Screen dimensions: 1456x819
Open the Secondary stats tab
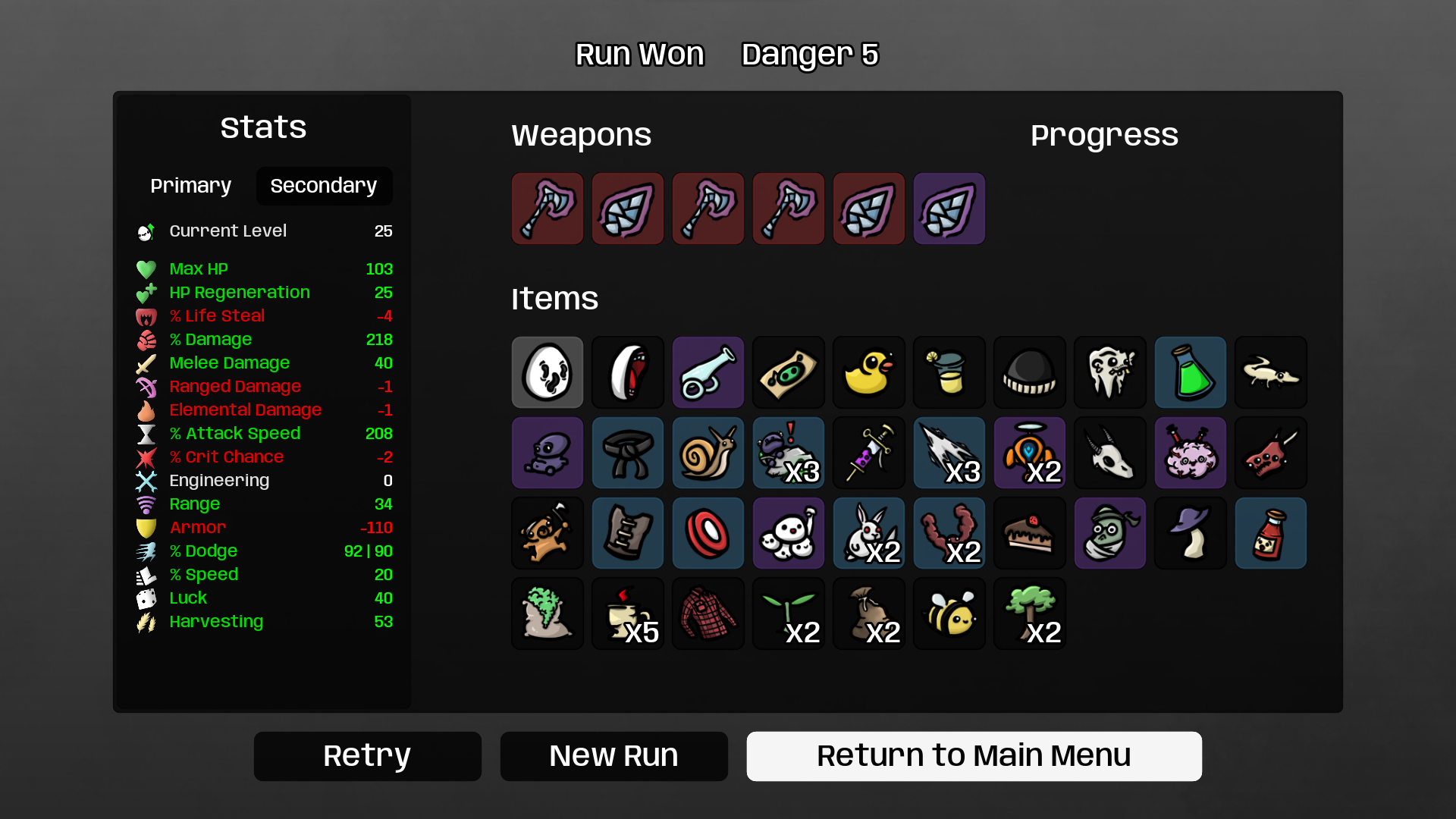pos(324,186)
